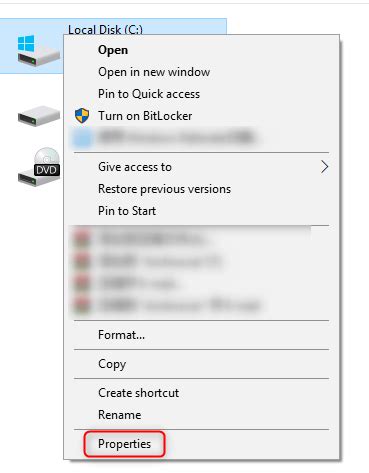Choose Pin to Quick access
Viewport: 369px width, 473px height.
pyautogui.click(x=149, y=94)
